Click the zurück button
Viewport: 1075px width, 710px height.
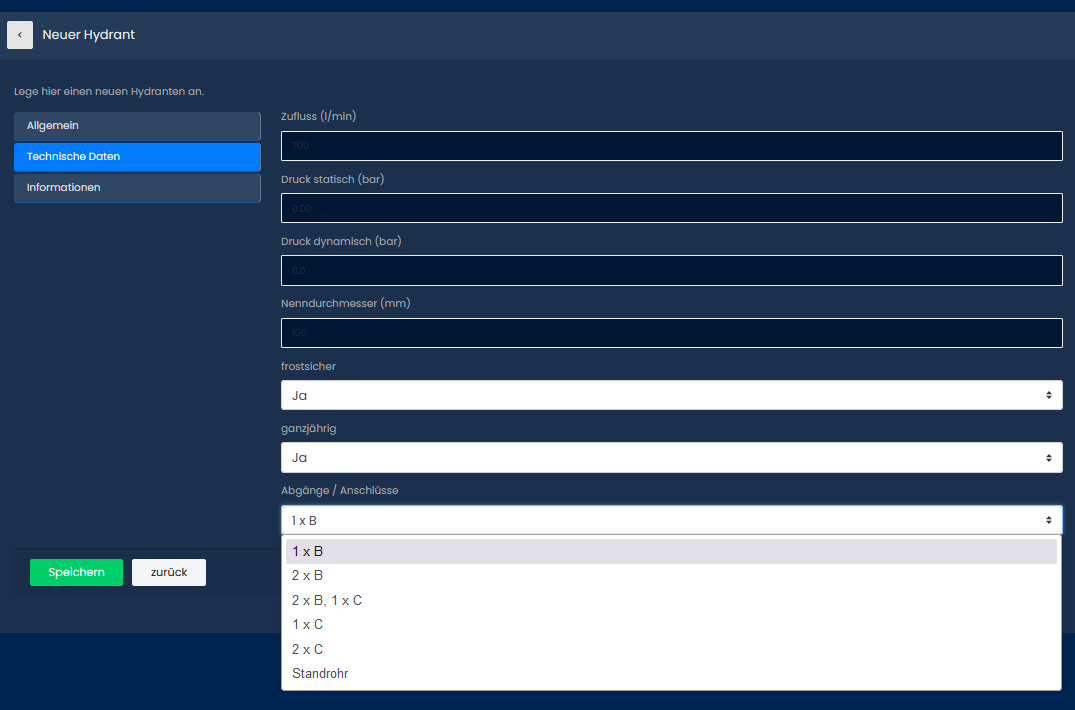coord(169,572)
